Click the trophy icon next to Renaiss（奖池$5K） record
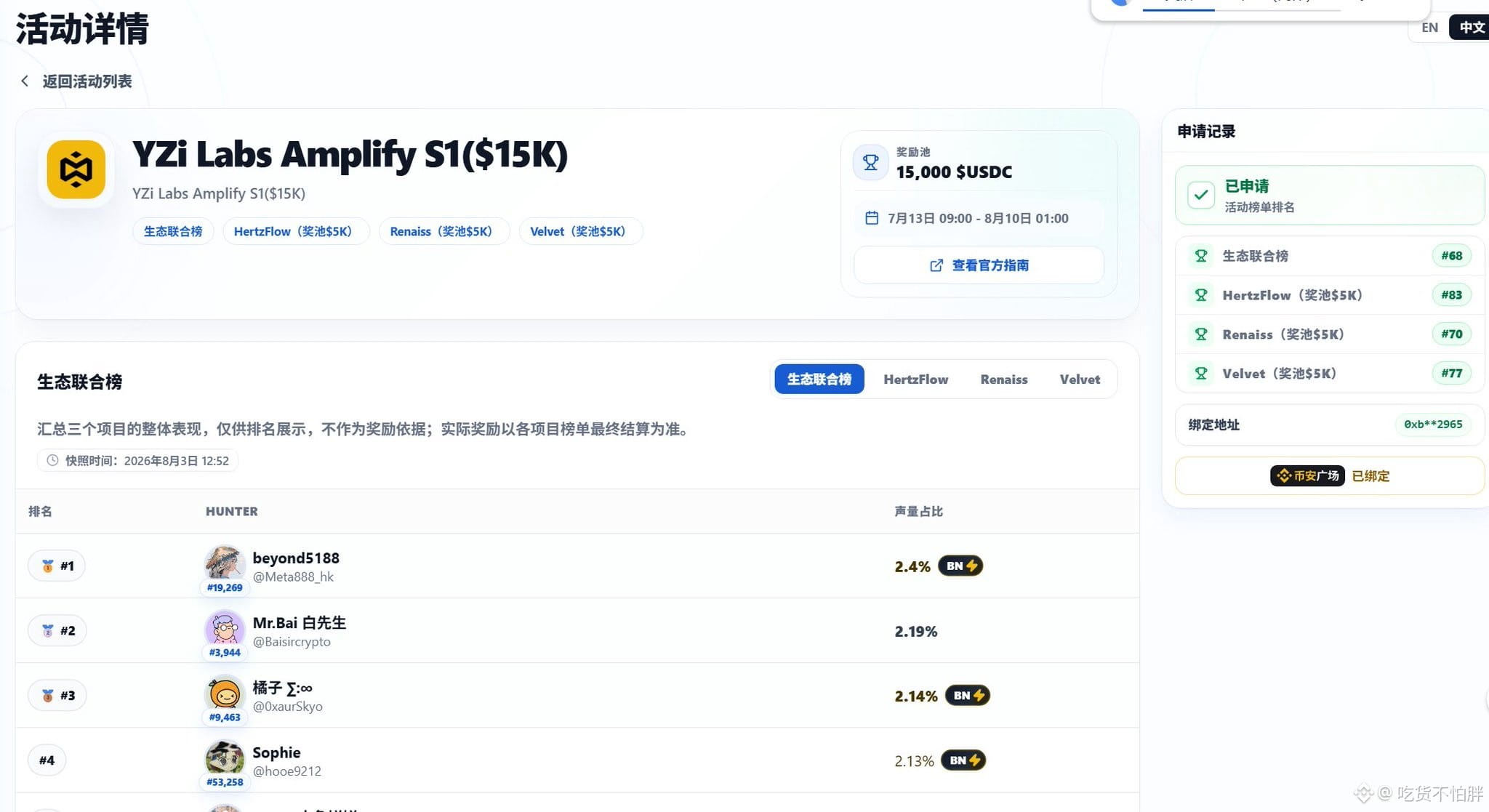Screen dimensions: 1489x812 (1201, 334)
